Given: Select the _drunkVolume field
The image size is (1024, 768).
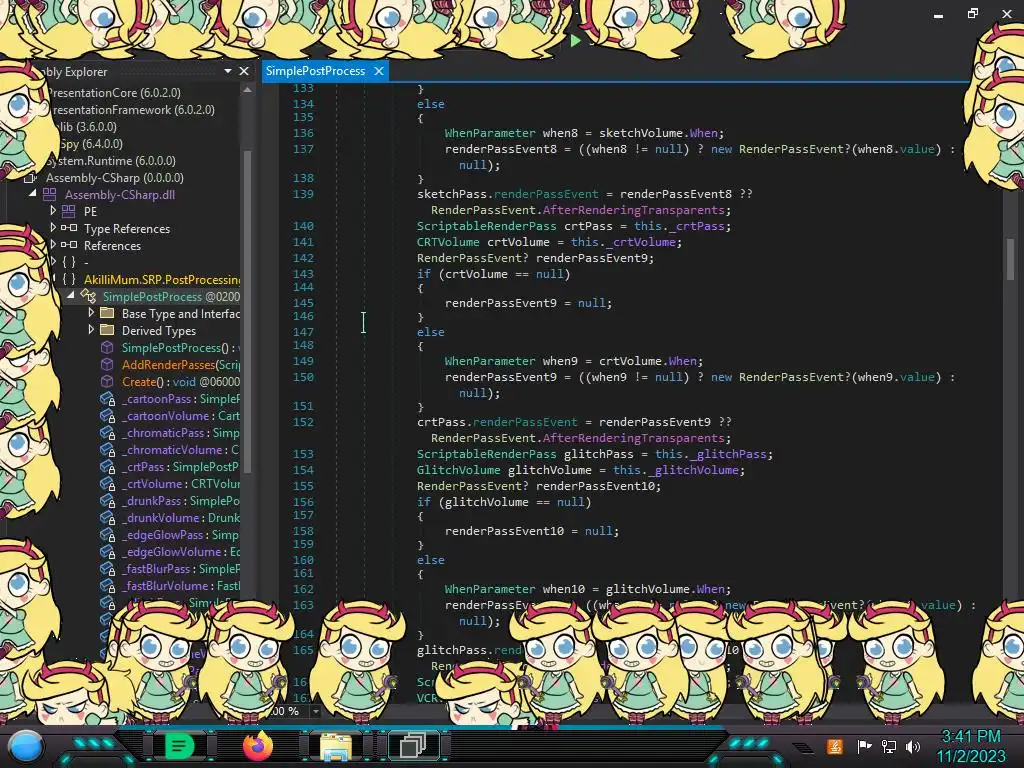Looking at the screenshot, I should (x=181, y=517).
